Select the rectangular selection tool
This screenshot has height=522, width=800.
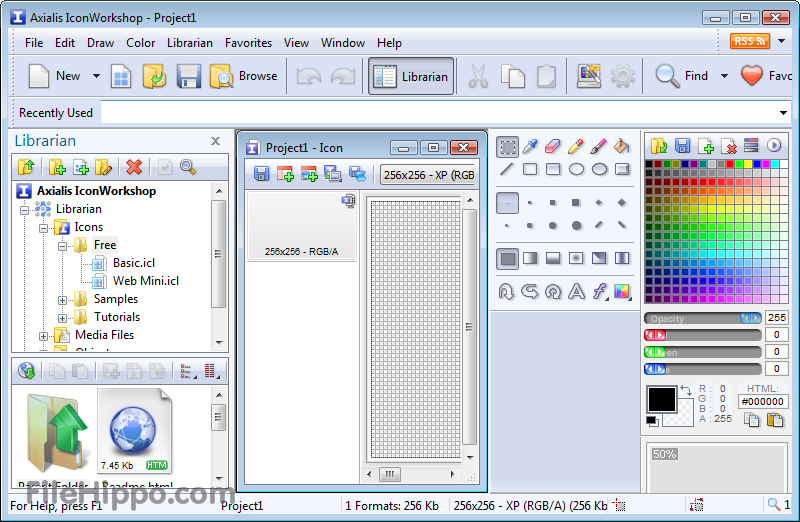507,147
